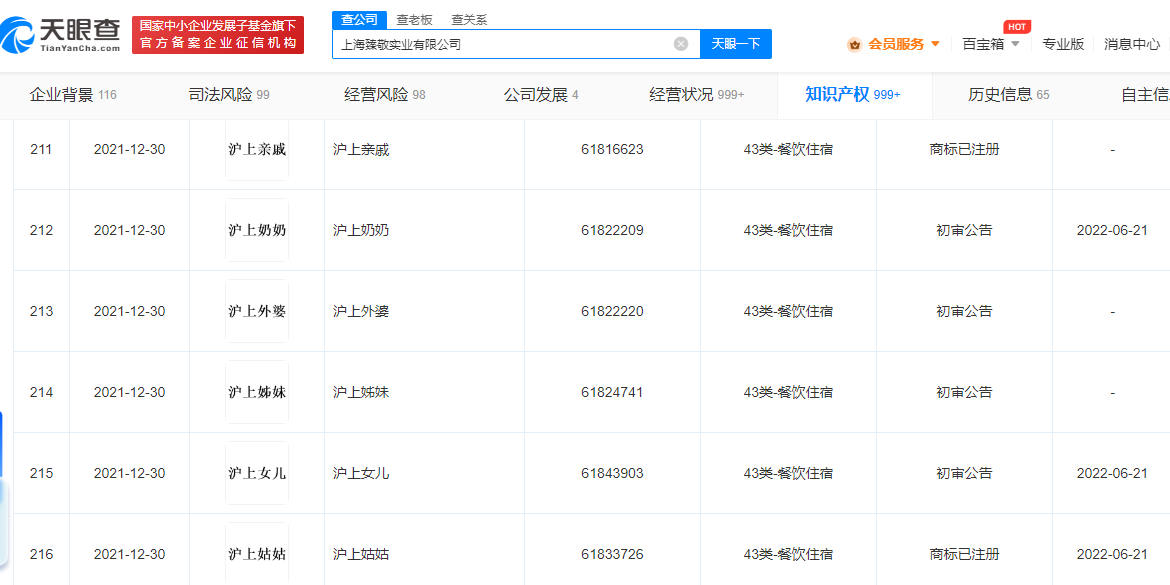Click 初审公告 status in row 214
1170x585 pixels.
[964, 392]
